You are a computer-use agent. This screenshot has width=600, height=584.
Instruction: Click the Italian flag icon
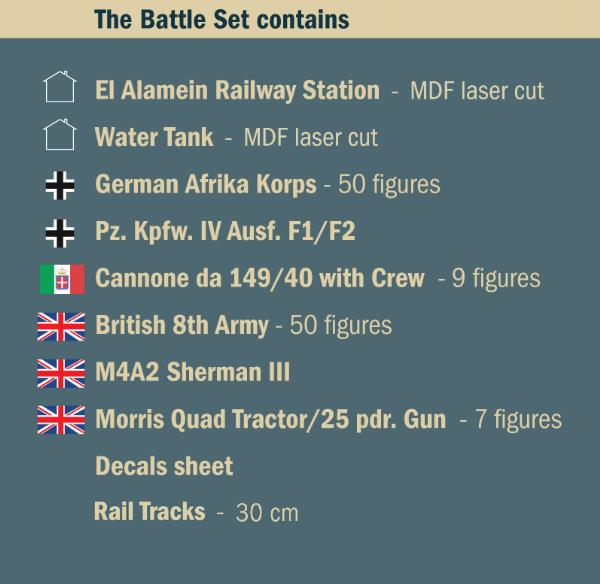tap(61, 279)
